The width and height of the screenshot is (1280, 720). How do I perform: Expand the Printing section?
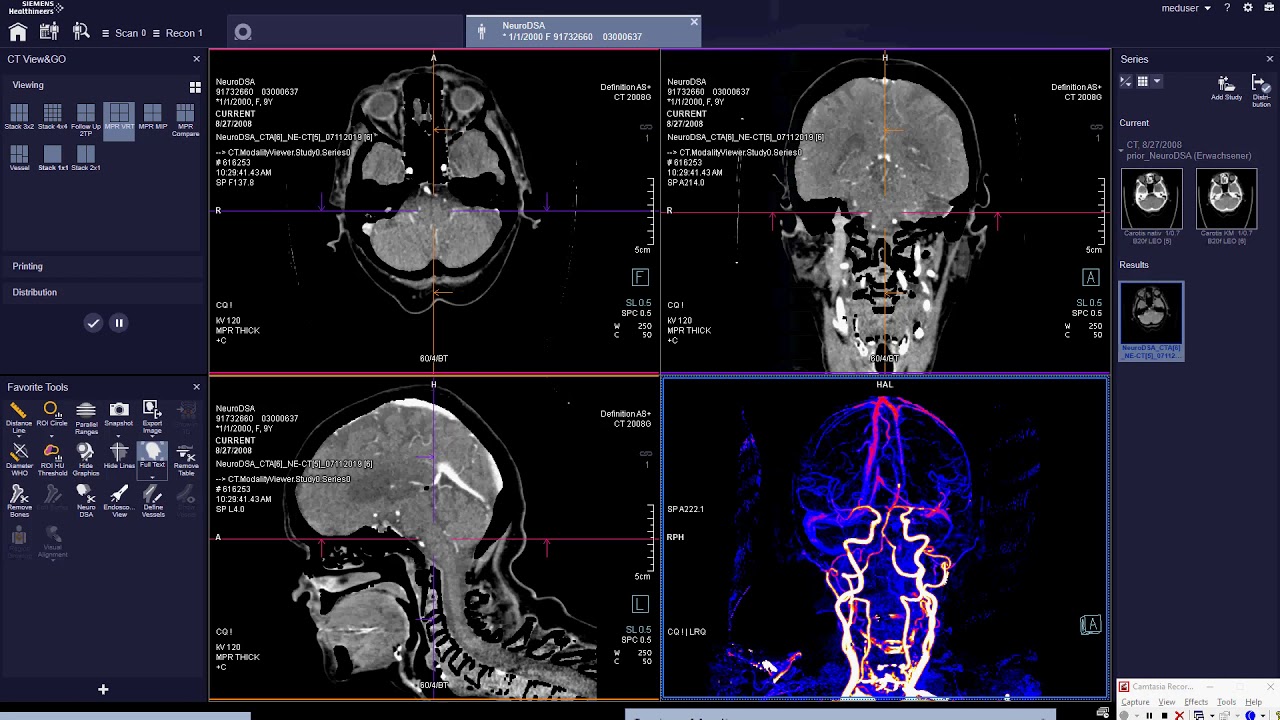(104, 266)
